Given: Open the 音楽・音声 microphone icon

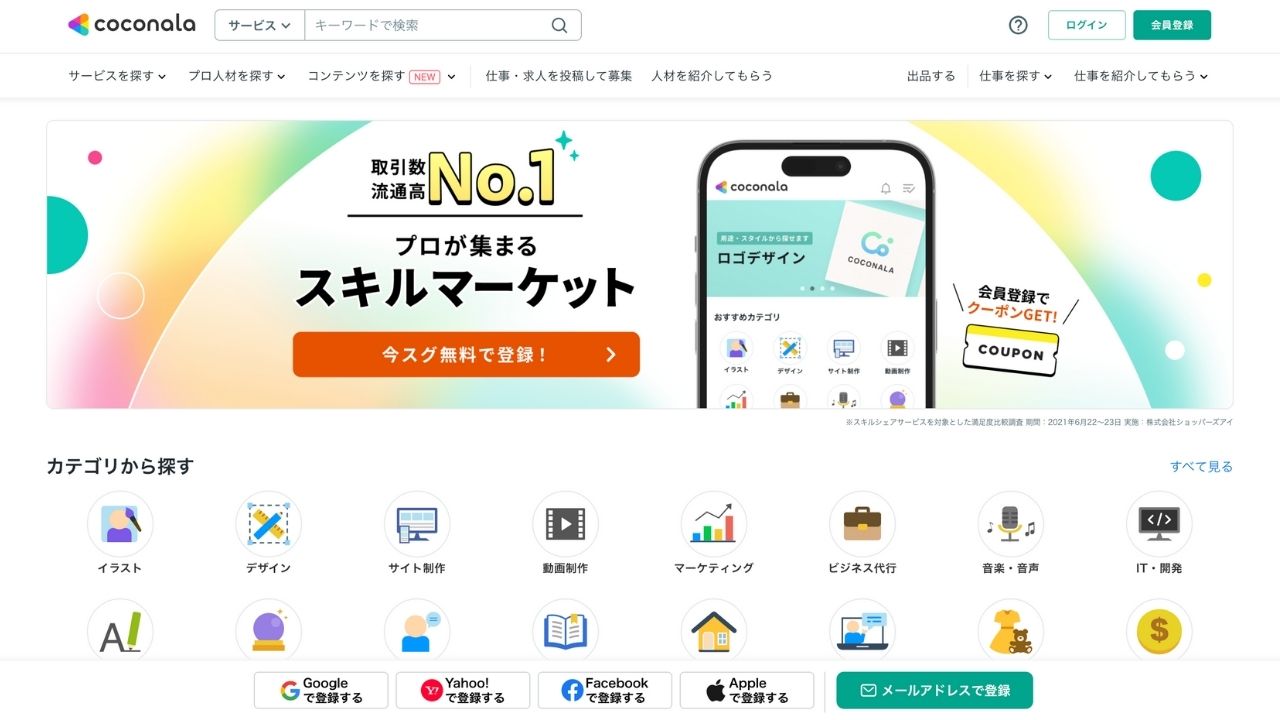Looking at the screenshot, I should 1011,524.
